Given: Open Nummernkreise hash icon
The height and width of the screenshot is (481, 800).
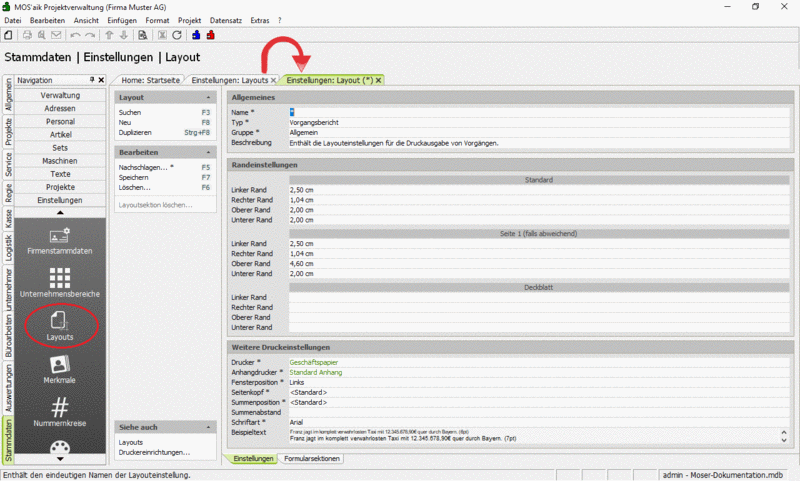Looking at the screenshot, I should tap(60, 412).
